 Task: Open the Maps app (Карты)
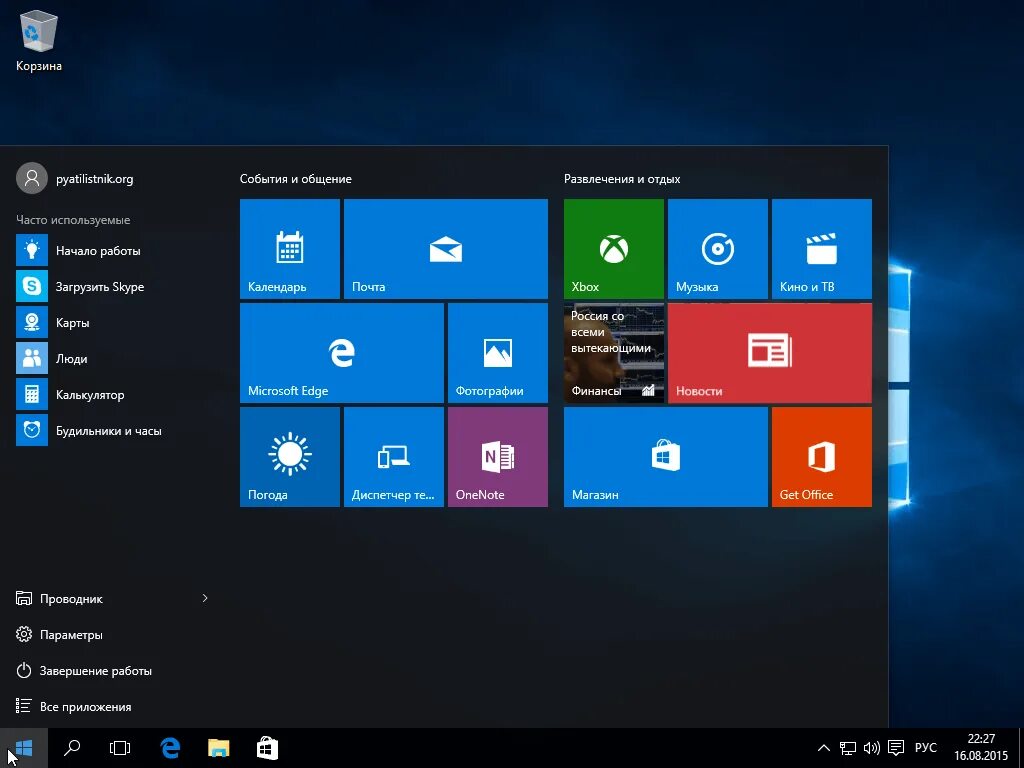coord(112,323)
